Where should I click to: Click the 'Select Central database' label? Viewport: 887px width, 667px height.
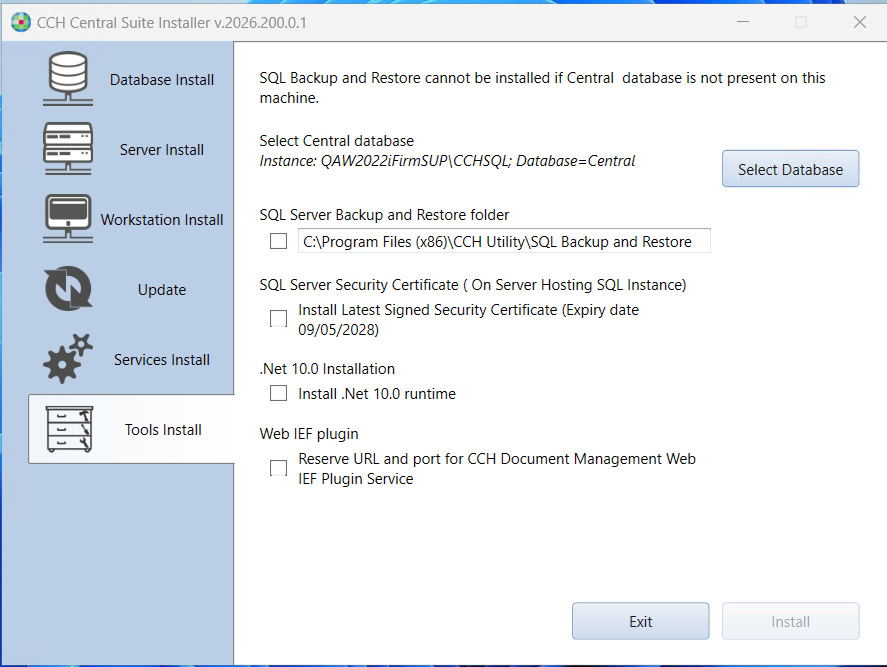coord(337,140)
